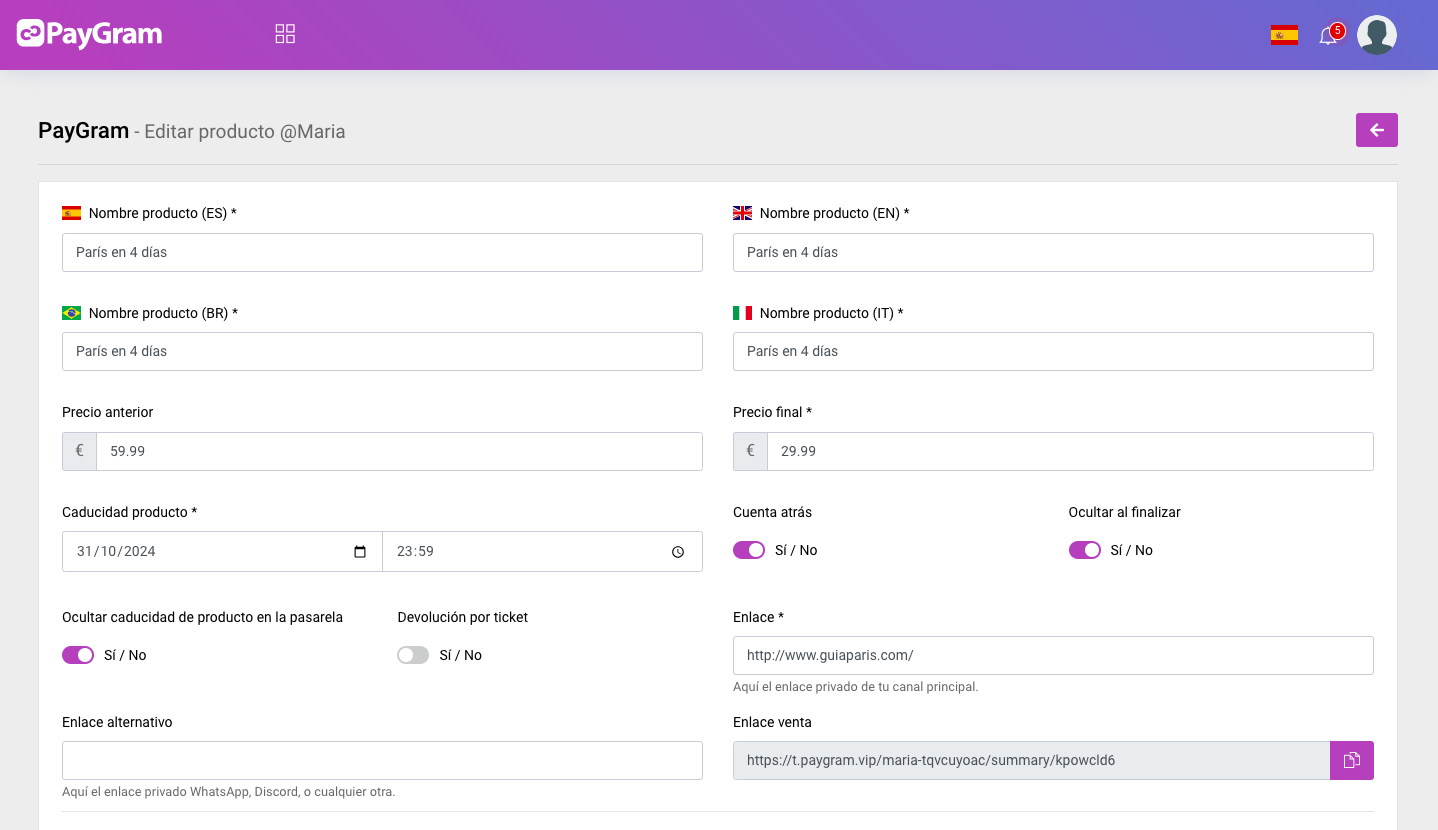This screenshot has height=830, width=1438.
Task: Click the back arrow button
Action: coord(1377,130)
